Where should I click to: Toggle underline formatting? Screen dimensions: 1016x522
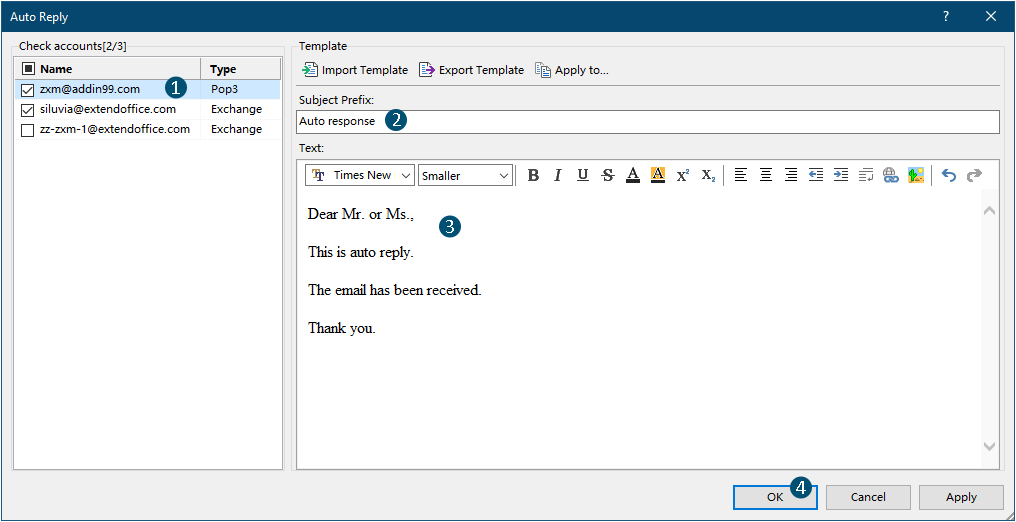(583, 175)
